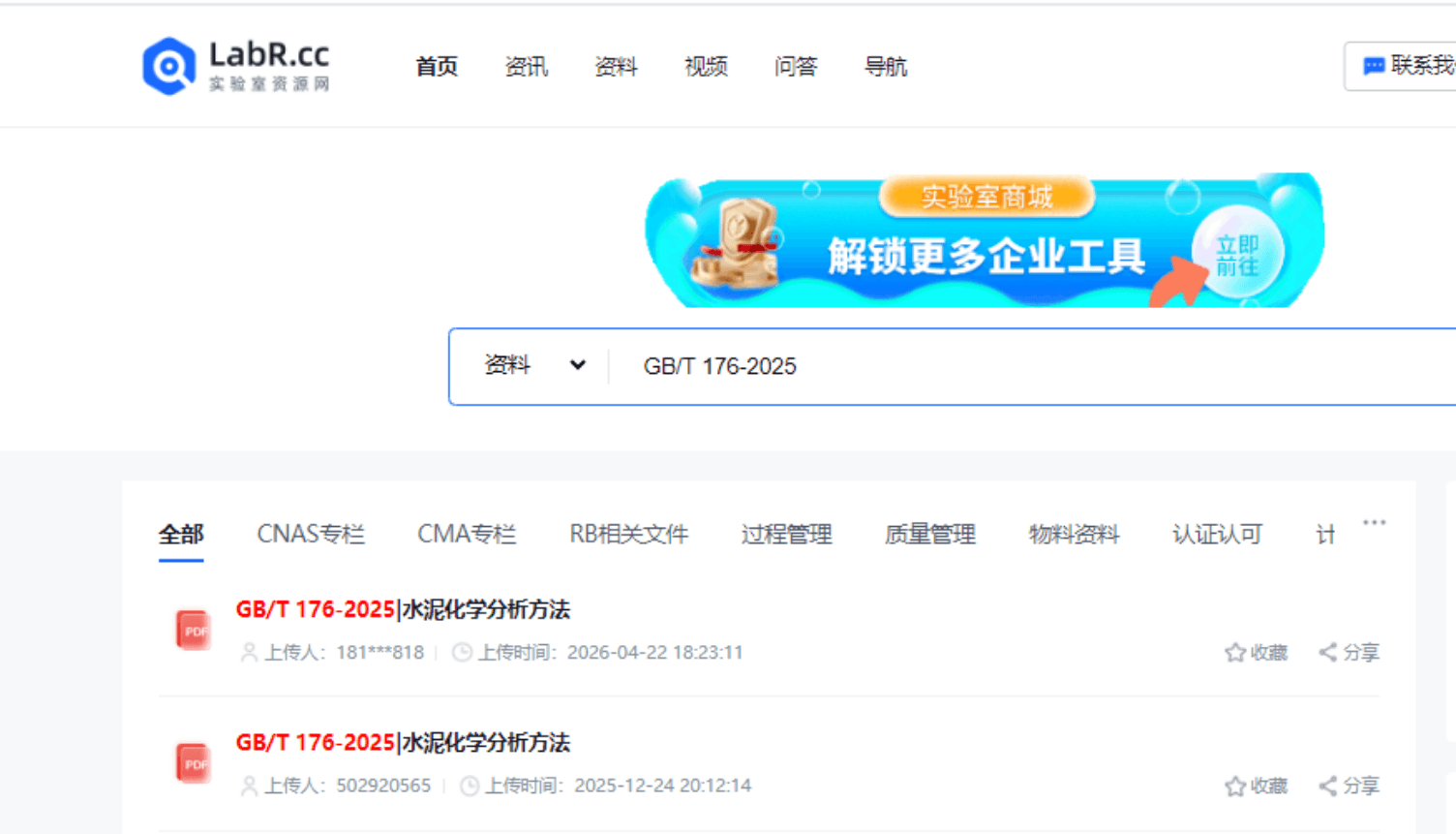Show more categories with three-dots button
The width and height of the screenshot is (1456, 834).
(x=1374, y=522)
